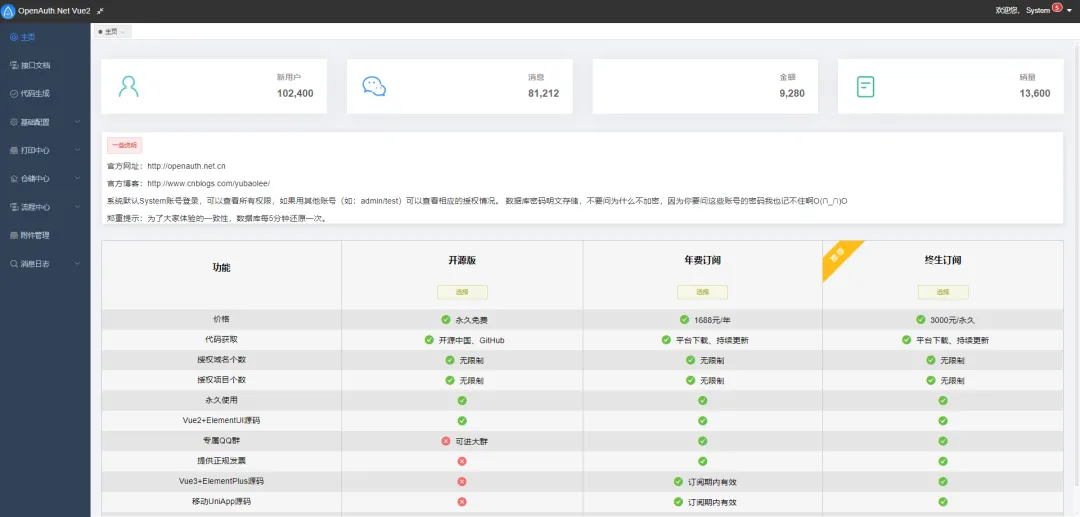1080x517 pixels.
Task: Click 订阅期内有效 in Vue3+ElementPlus源码 row
Action: coord(712,482)
